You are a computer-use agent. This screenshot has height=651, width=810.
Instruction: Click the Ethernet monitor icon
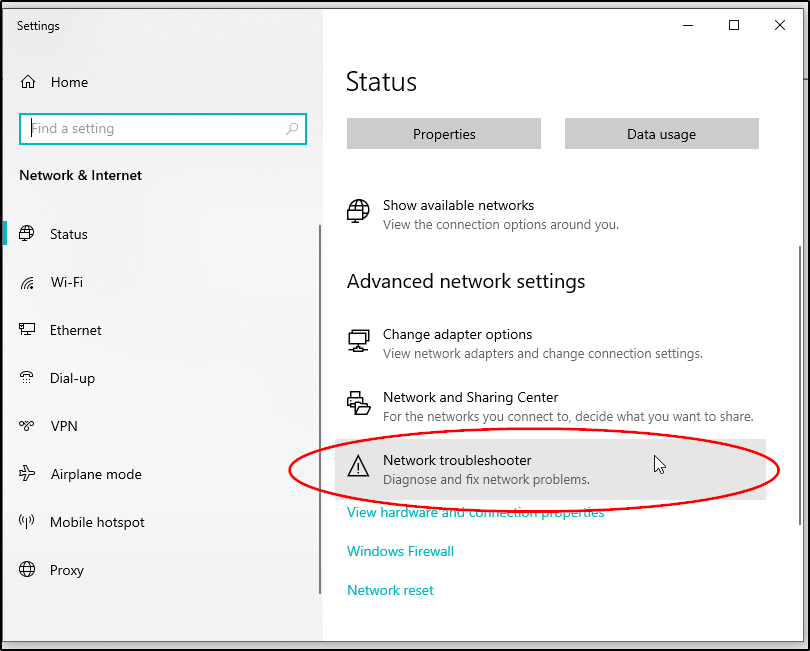pyautogui.click(x=27, y=330)
